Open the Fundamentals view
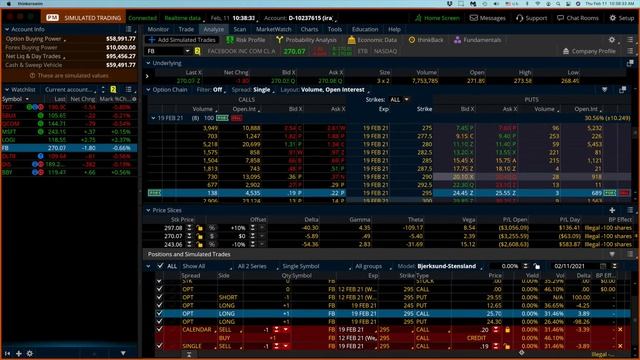Screen dimensions: 640x360 coord(477,40)
